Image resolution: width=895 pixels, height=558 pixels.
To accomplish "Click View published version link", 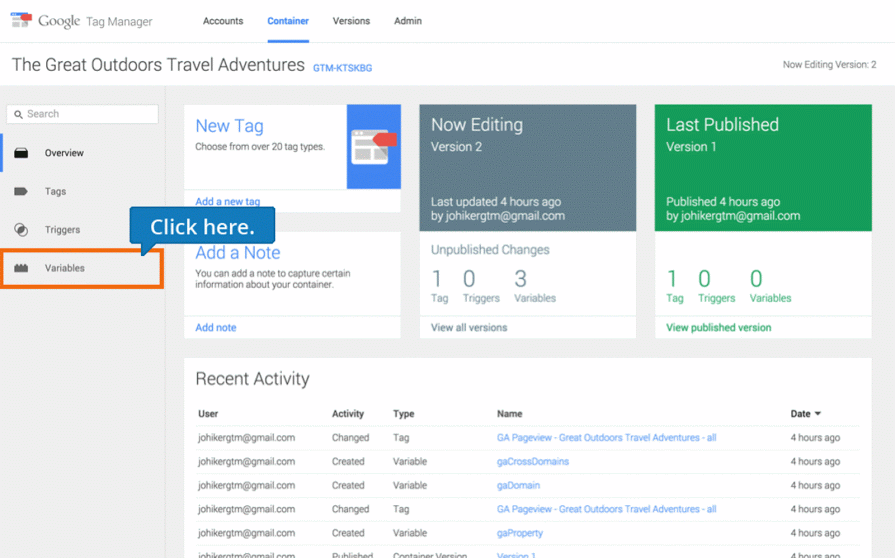I will (719, 327).
